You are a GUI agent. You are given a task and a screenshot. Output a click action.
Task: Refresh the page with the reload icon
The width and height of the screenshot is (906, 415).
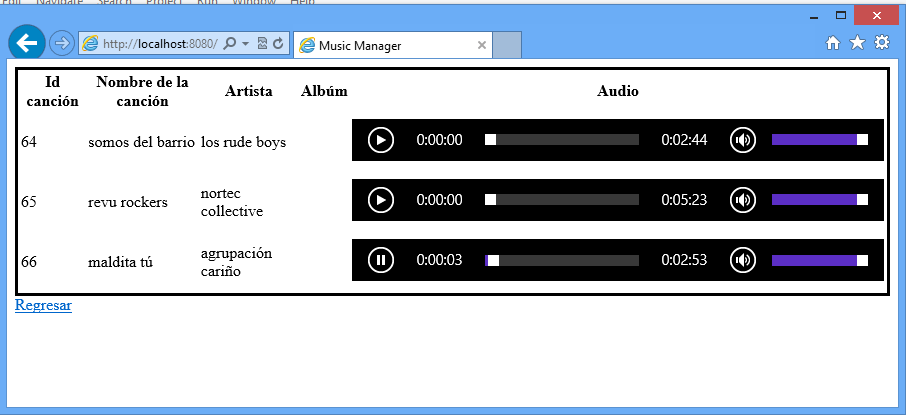(x=279, y=43)
